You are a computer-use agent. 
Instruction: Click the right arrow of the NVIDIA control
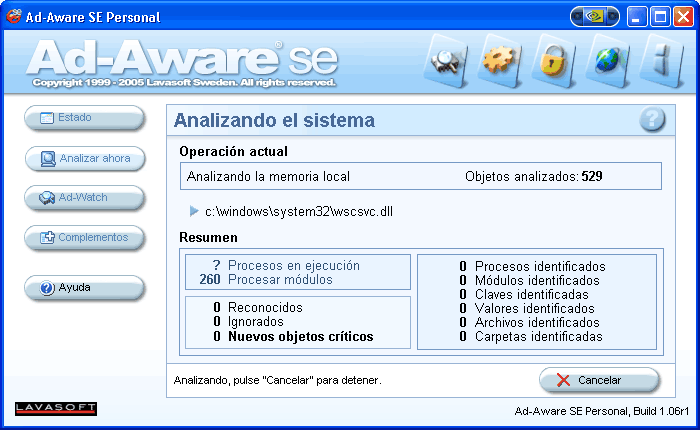[612, 16]
